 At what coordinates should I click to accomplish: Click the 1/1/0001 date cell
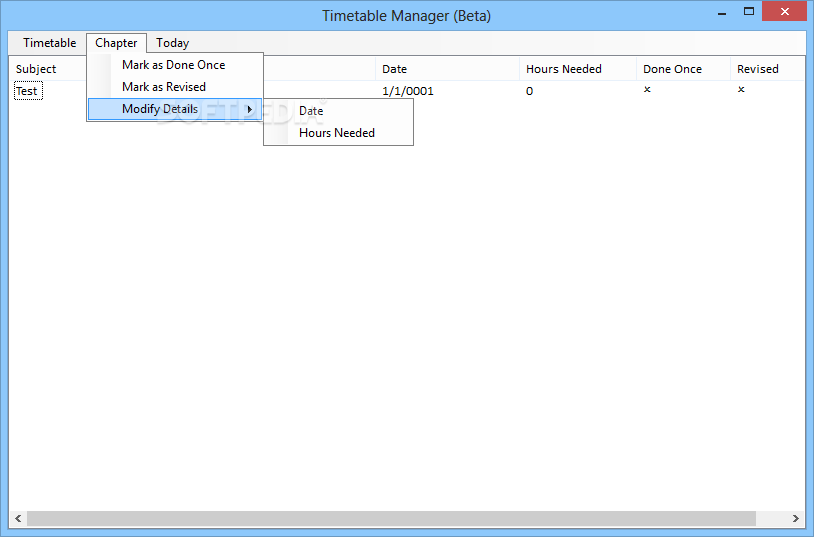point(408,91)
